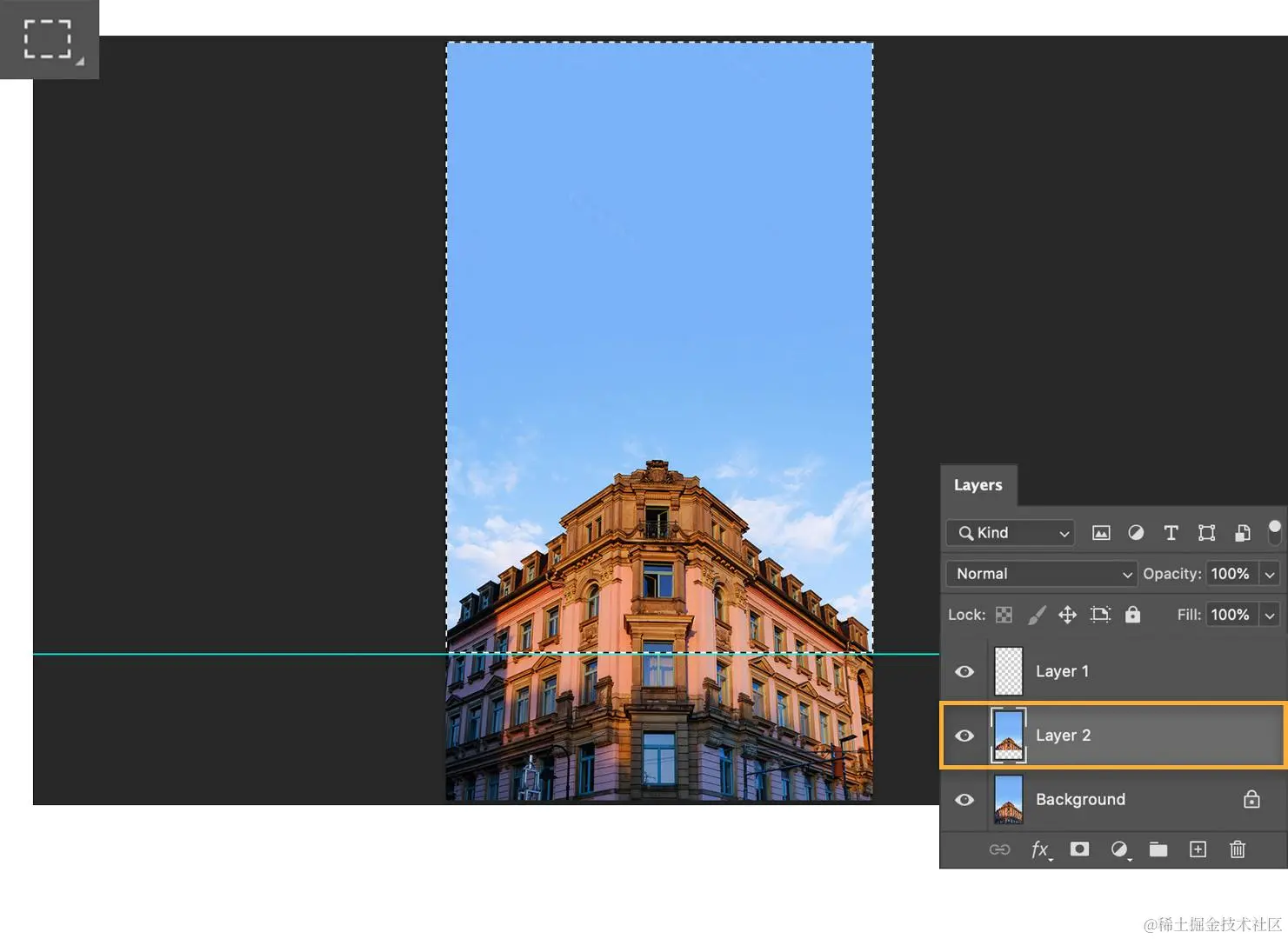Screen dimensions: 1288x939
Task: Open the layer styles (fx) menu
Action: point(1039,849)
